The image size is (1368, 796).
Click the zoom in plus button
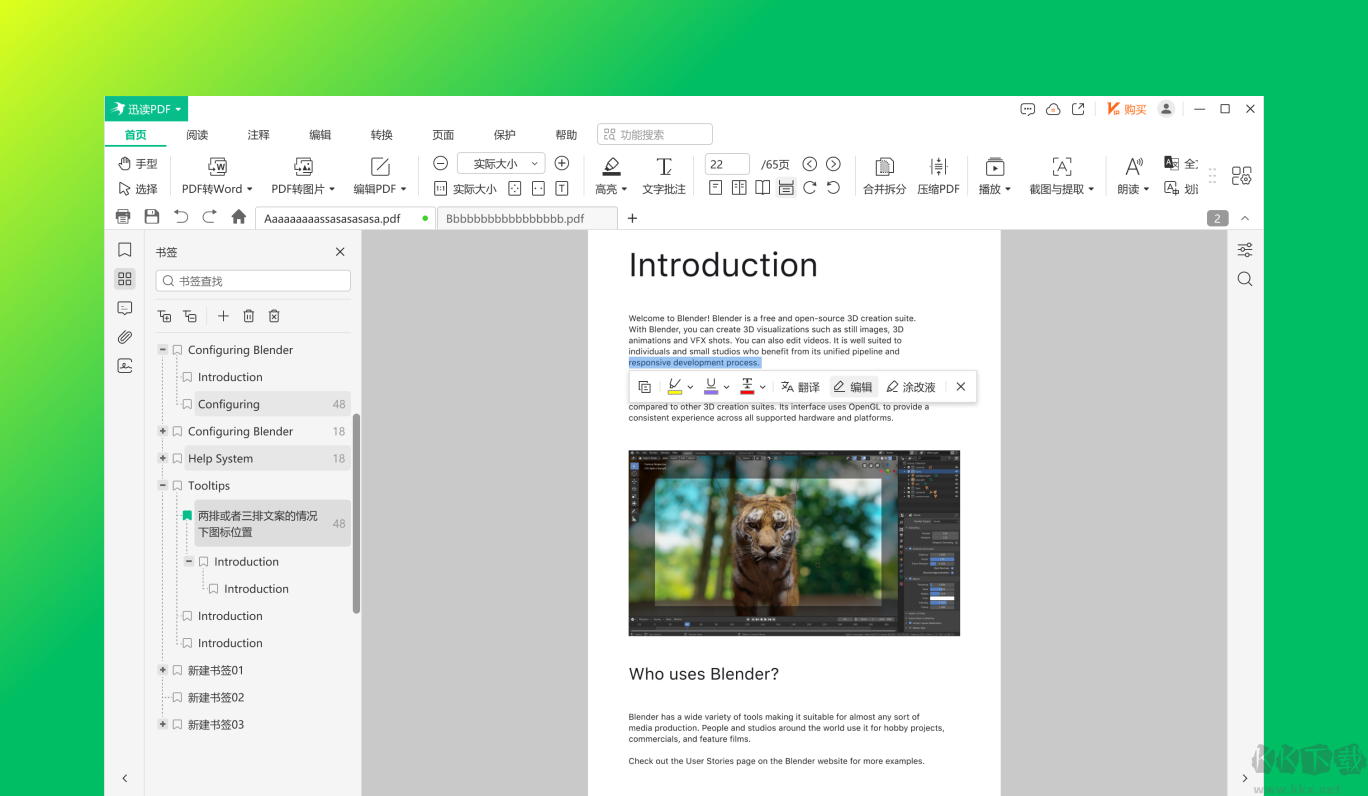[562, 163]
